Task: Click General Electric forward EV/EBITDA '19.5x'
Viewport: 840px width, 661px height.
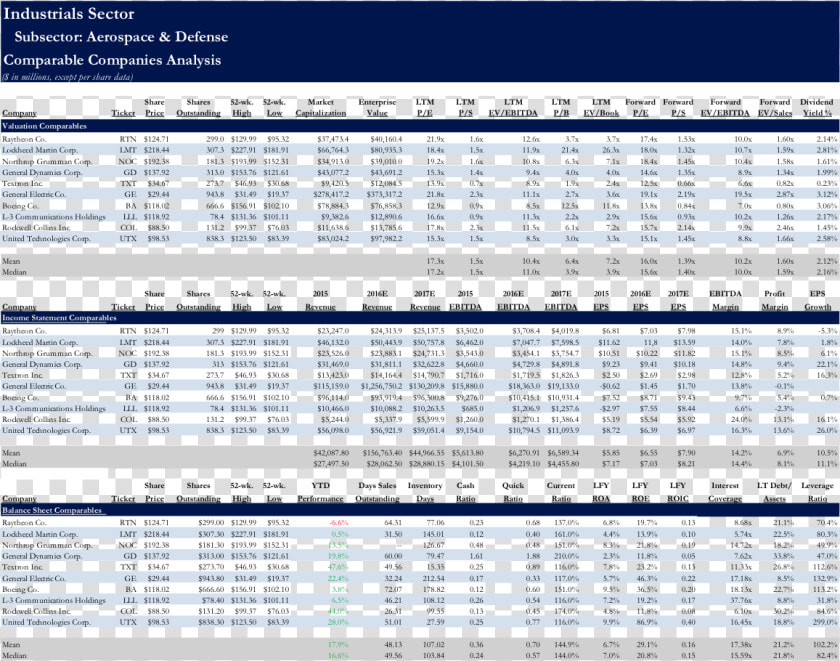Action: pos(742,194)
